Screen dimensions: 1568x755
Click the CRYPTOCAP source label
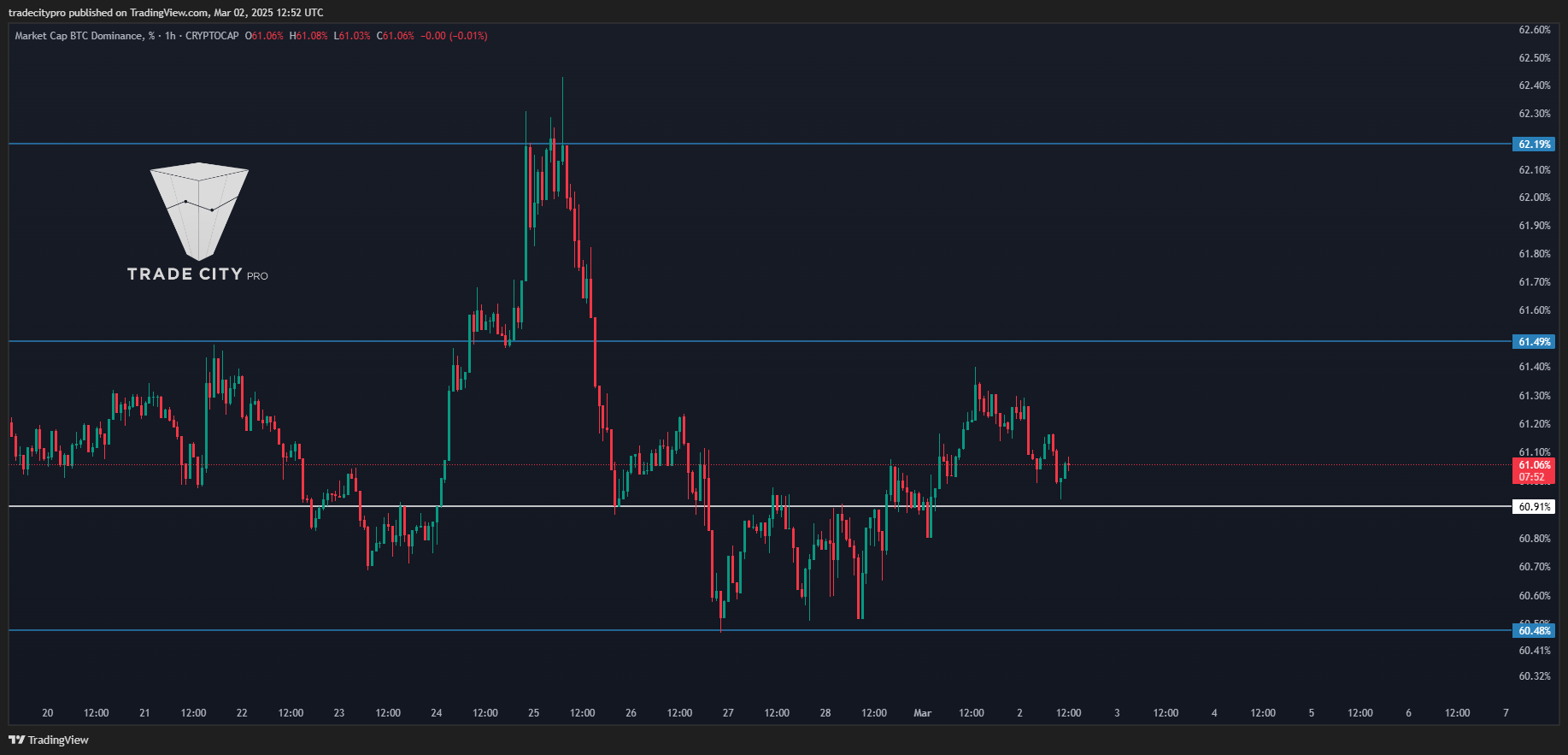click(x=212, y=36)
